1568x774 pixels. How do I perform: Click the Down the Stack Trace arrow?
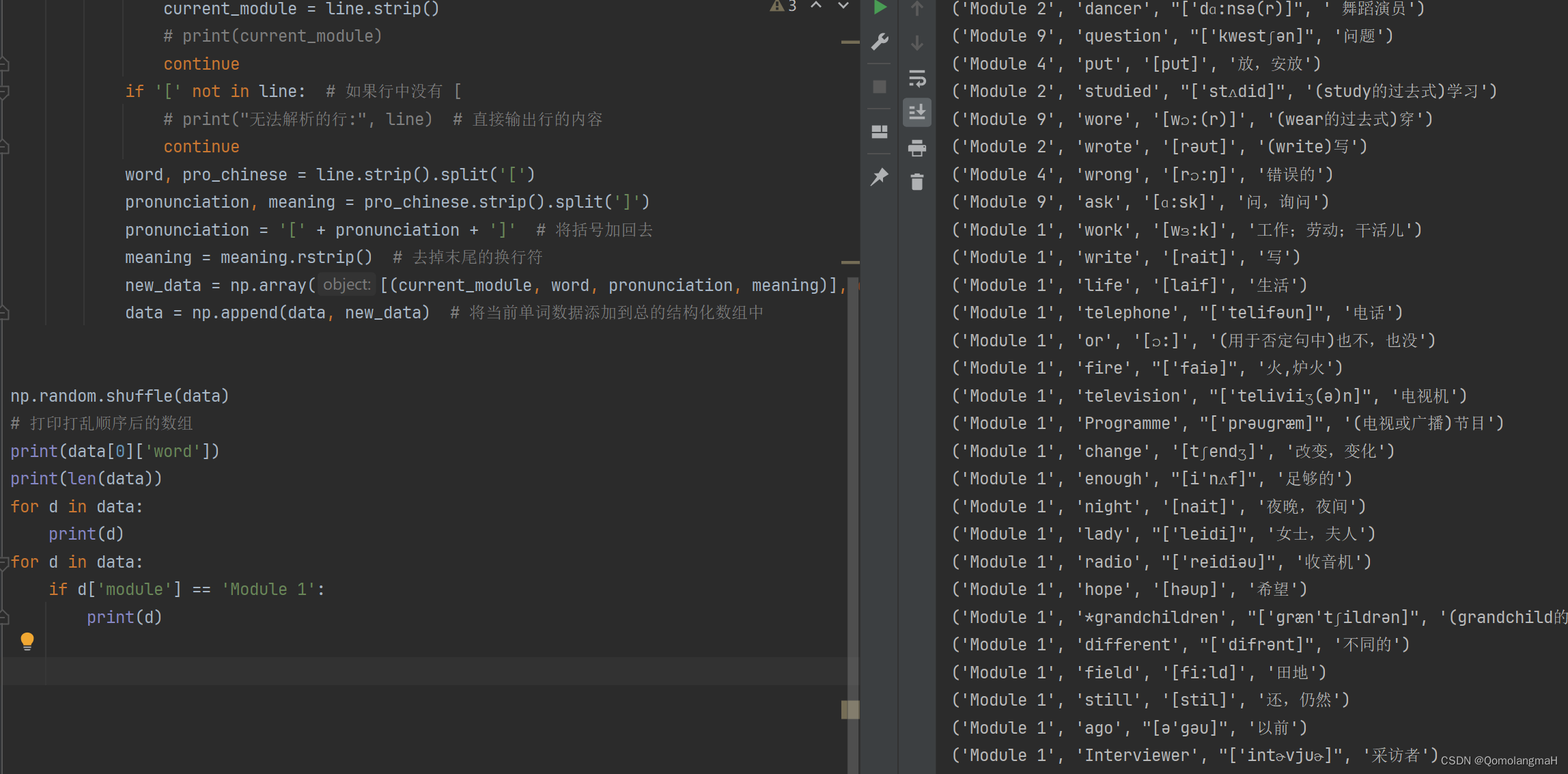click(x=917, y=43)
